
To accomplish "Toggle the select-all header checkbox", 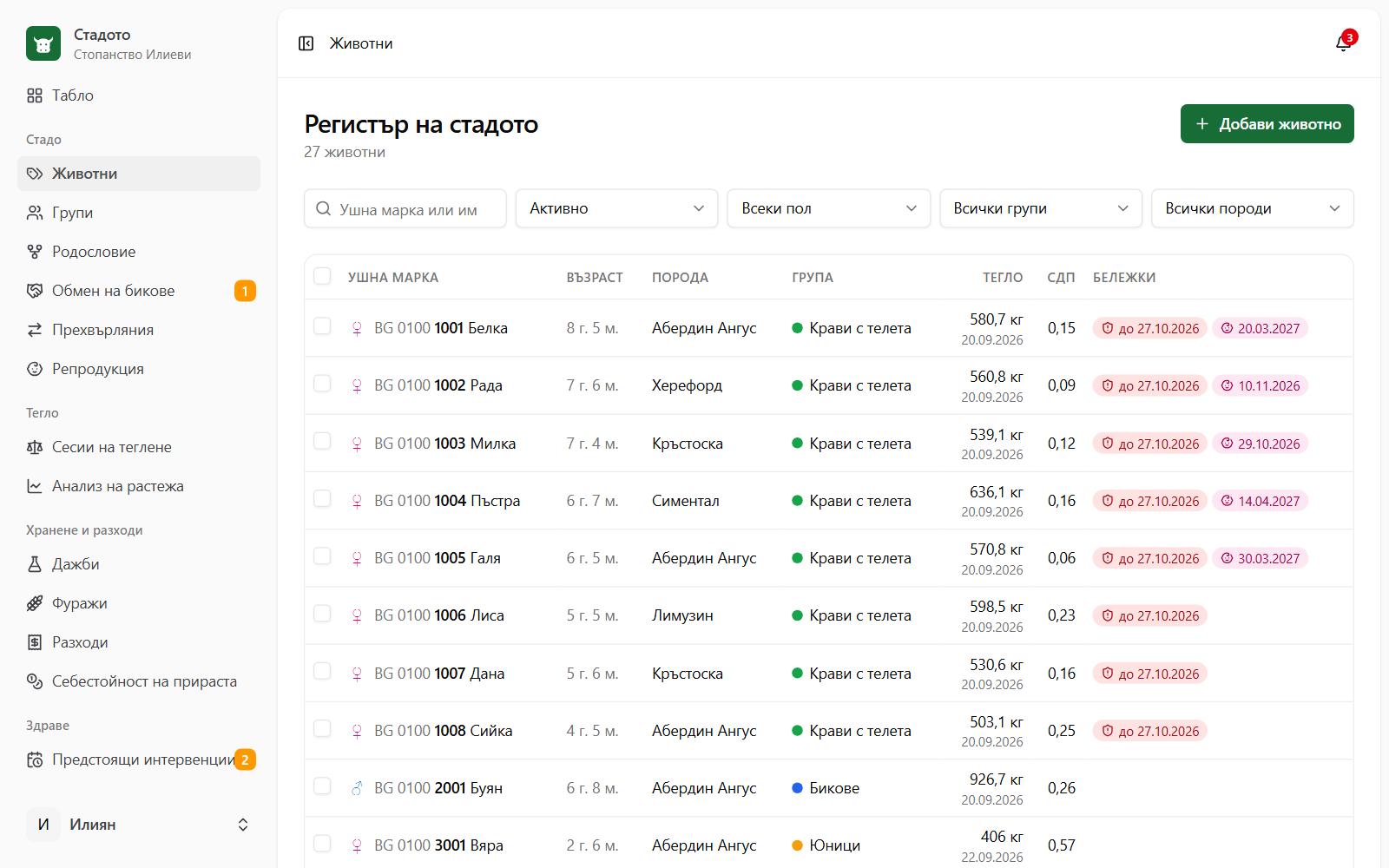I will click(322, 276).
